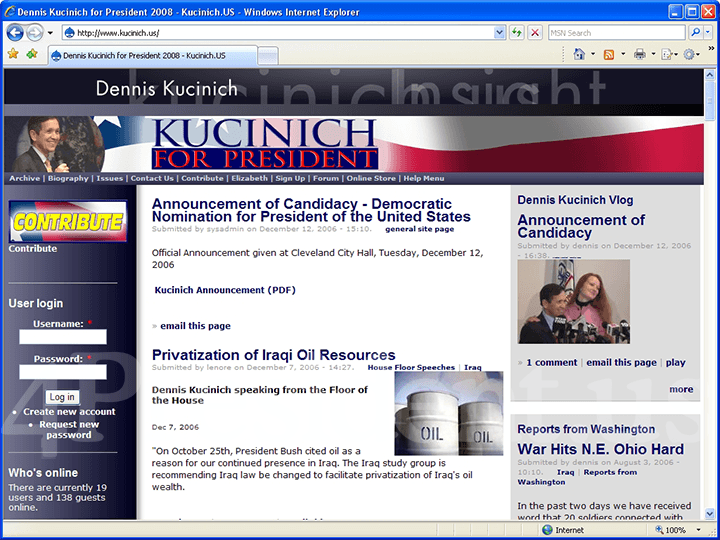Expand the Print options dropdown arrow
This screenshot has width=720, height=540.
pyautogui.click(x=653, y=55)
